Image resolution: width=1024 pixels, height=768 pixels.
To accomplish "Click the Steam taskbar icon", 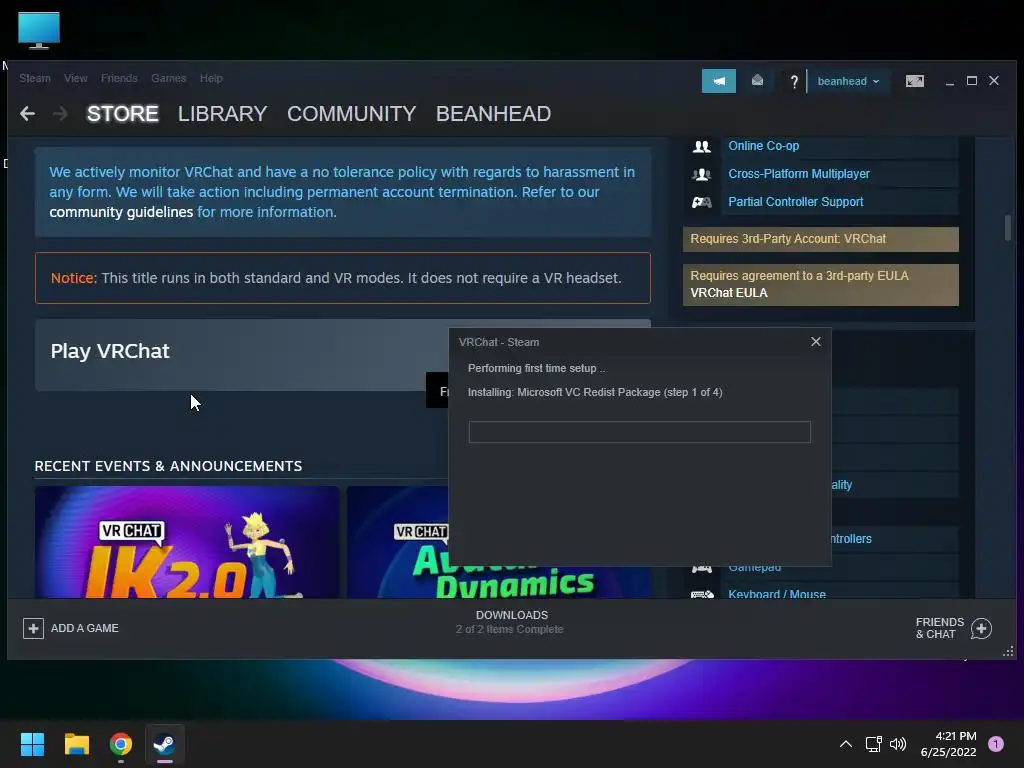I will point(165,744).
